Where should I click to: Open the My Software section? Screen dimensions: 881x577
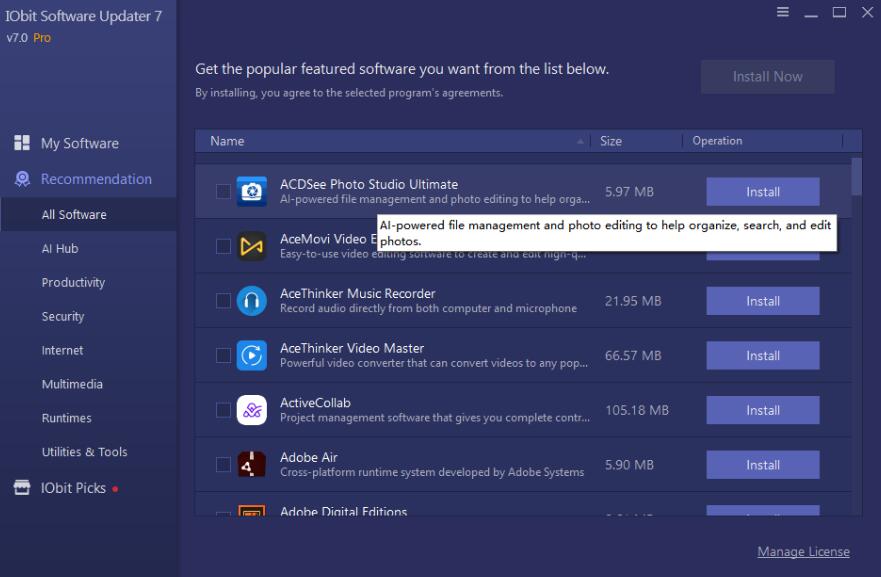(79, 143)
